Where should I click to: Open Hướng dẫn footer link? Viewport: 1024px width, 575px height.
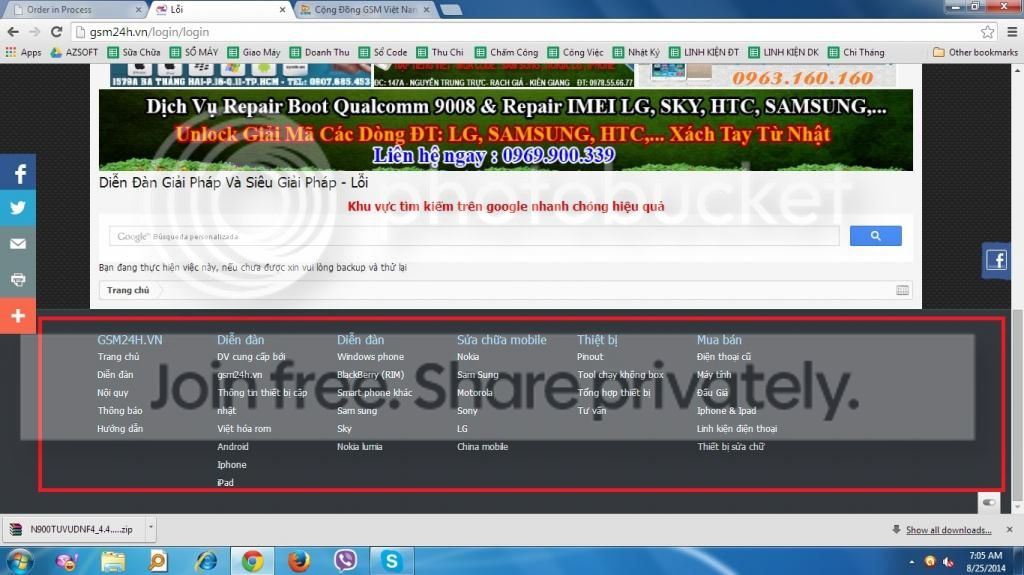[120, 429]
